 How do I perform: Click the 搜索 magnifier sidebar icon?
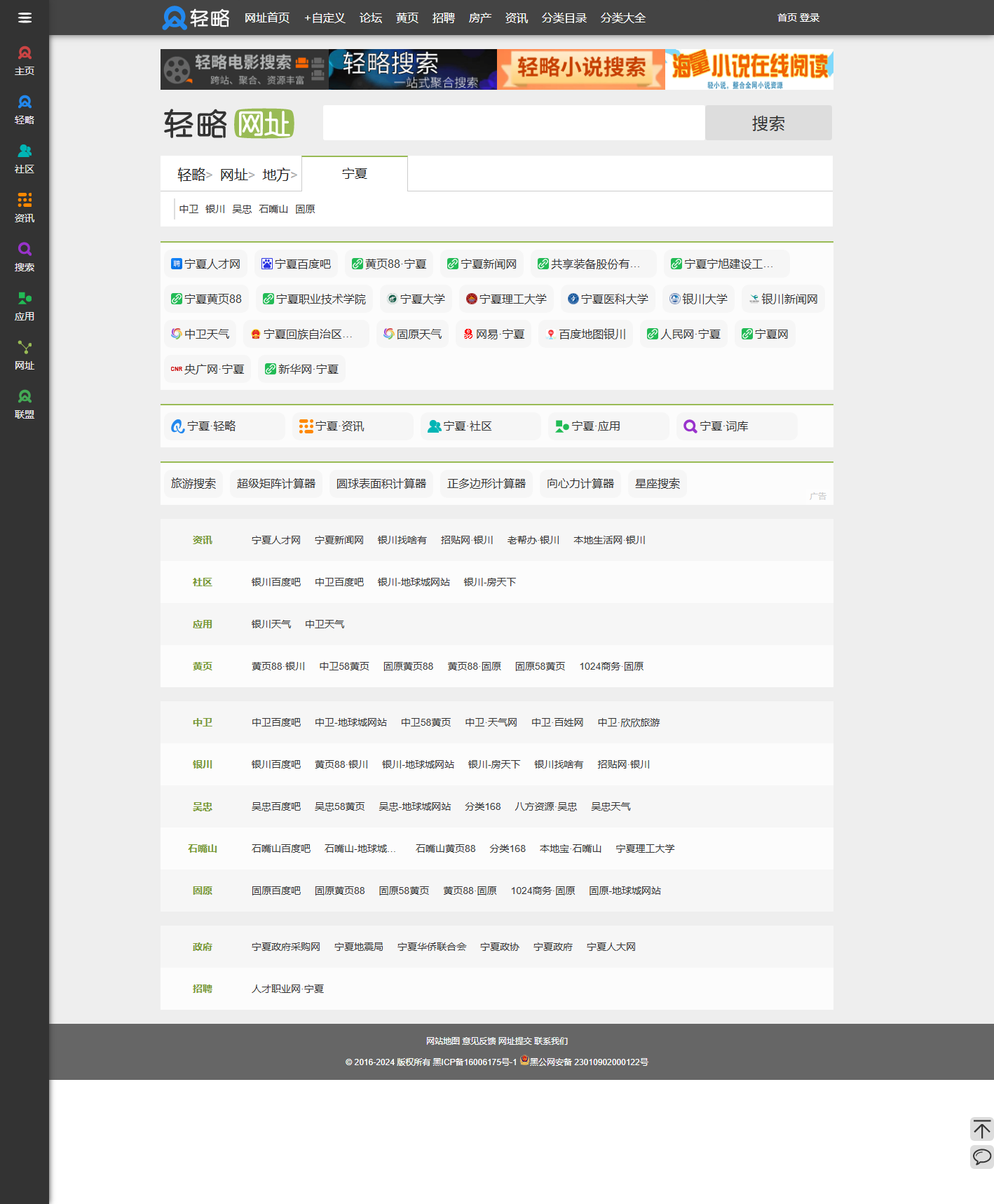[x=25, y=257]
